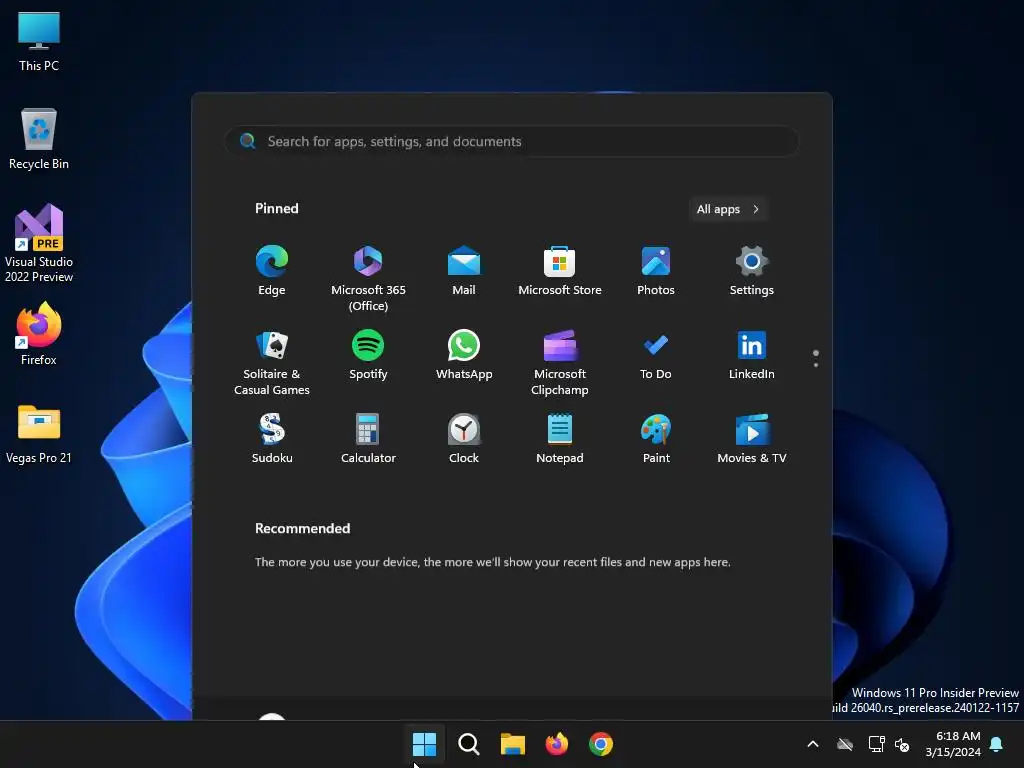This screenshot has height=768, width=1024.
Task: Click the Windows Start button on taskbar
Action: coord(424,744)
